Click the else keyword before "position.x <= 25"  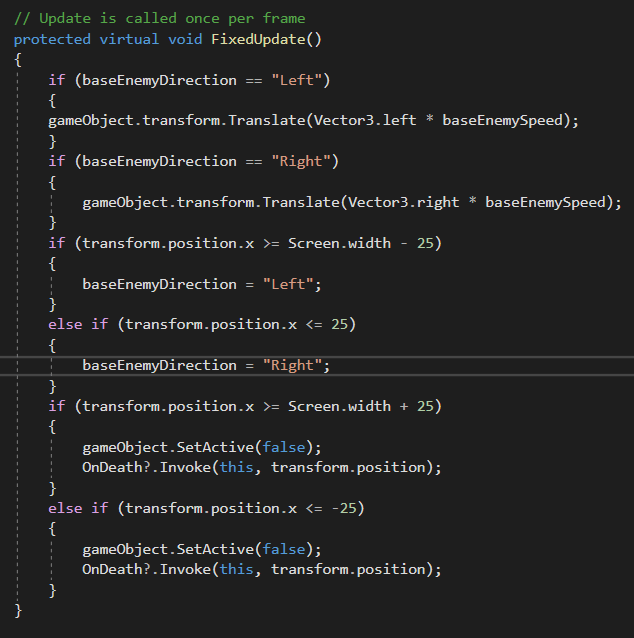pyautogui.click(x=64, y=324)
